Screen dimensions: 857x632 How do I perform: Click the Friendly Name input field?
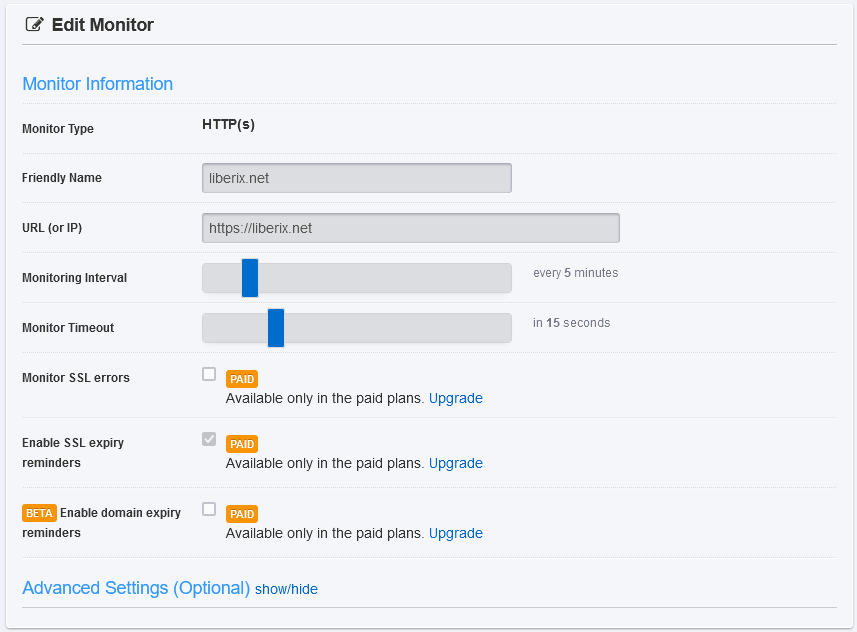click(357, 178)
